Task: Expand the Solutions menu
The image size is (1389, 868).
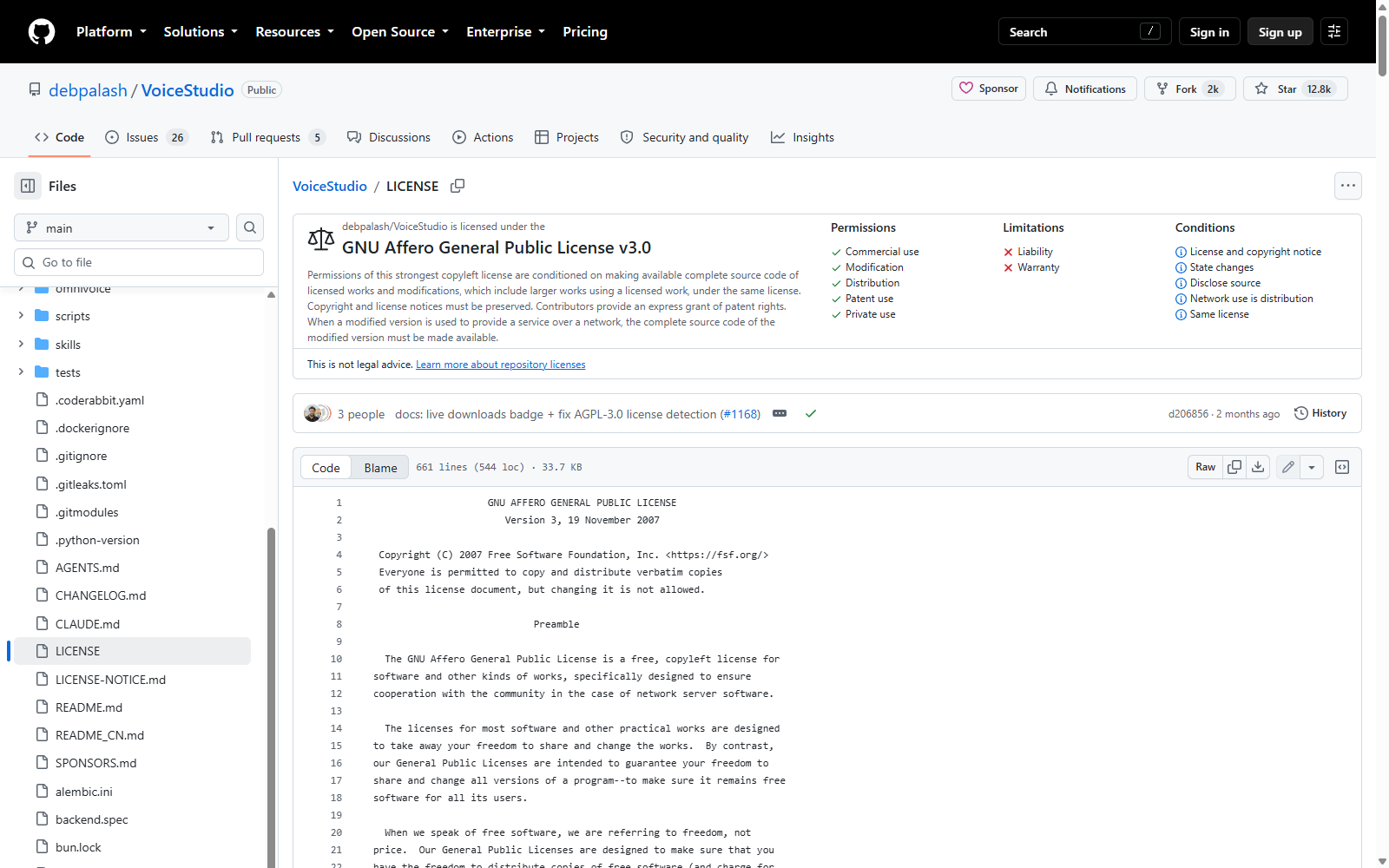Action: click(201, 32)
